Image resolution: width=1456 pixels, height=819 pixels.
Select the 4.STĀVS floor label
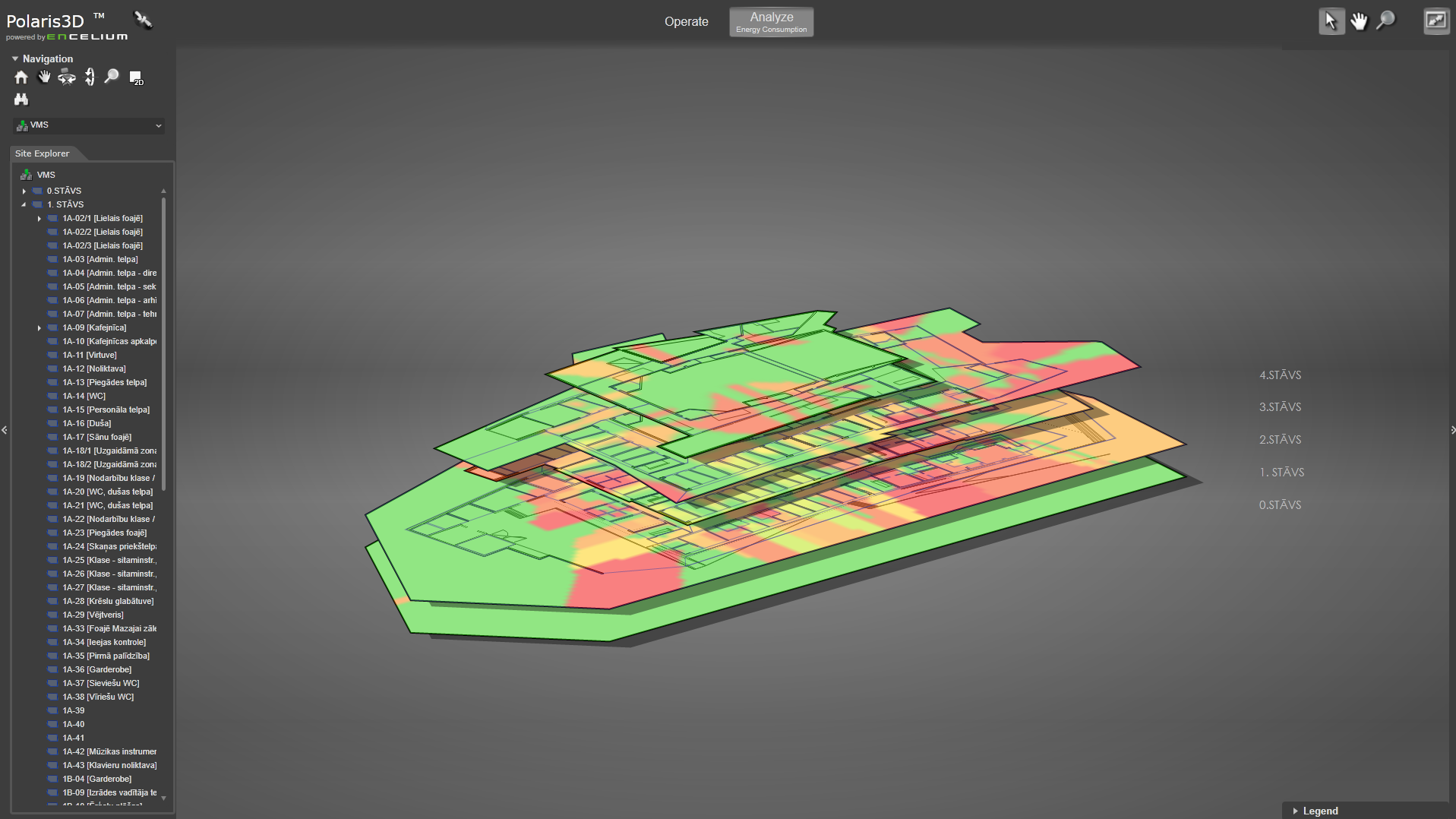(1280, 375)
